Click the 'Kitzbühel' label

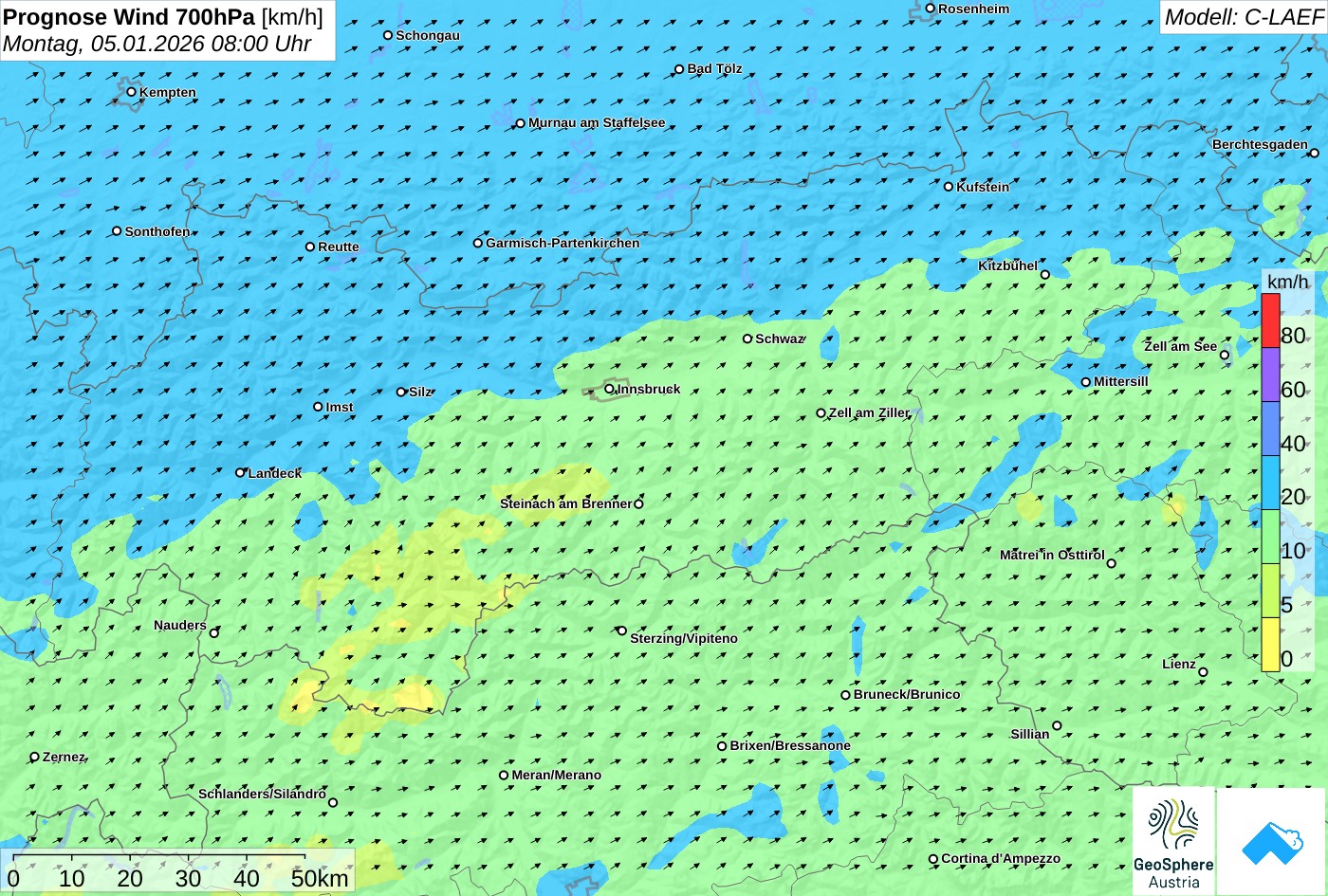(x=1008, y=265)
